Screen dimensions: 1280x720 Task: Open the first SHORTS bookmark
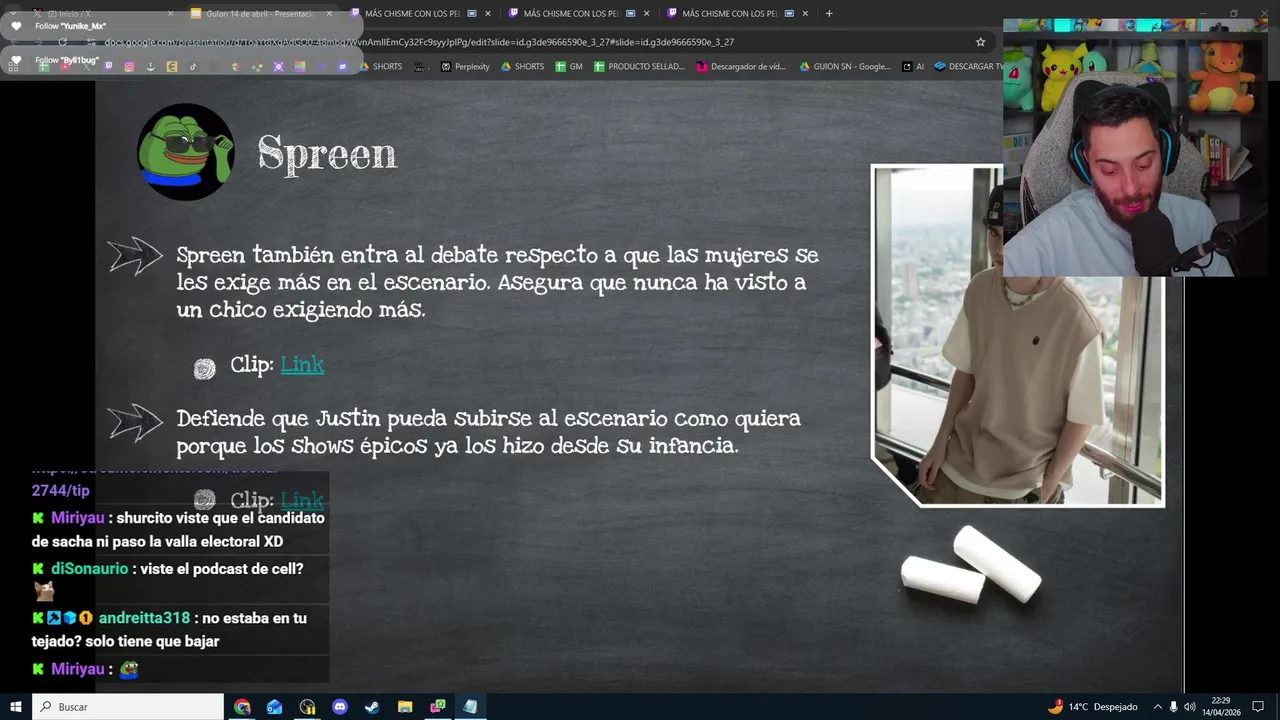[x=380, y=66]
